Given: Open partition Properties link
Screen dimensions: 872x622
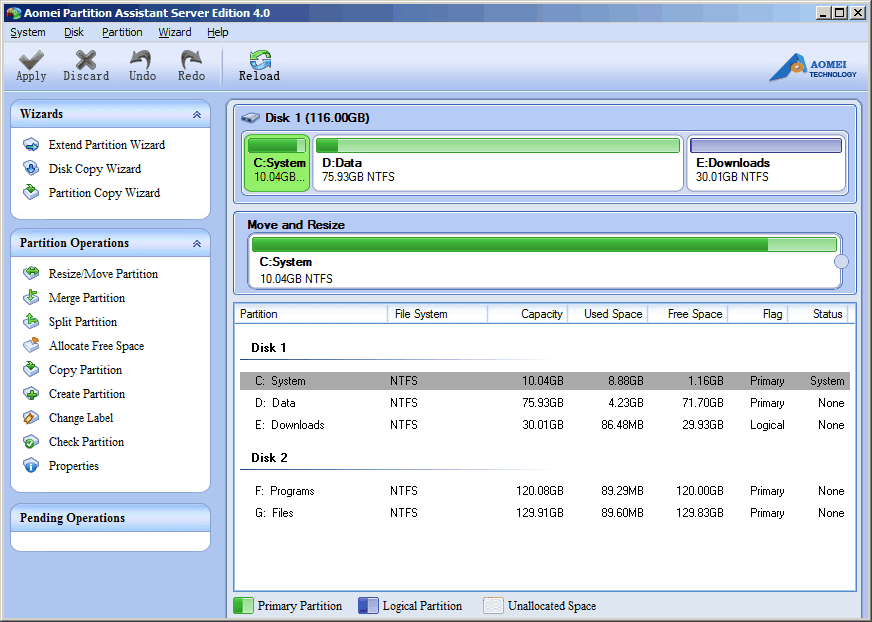Looking at the screenshot, I should pyautogui.click(x=73, y=466).
